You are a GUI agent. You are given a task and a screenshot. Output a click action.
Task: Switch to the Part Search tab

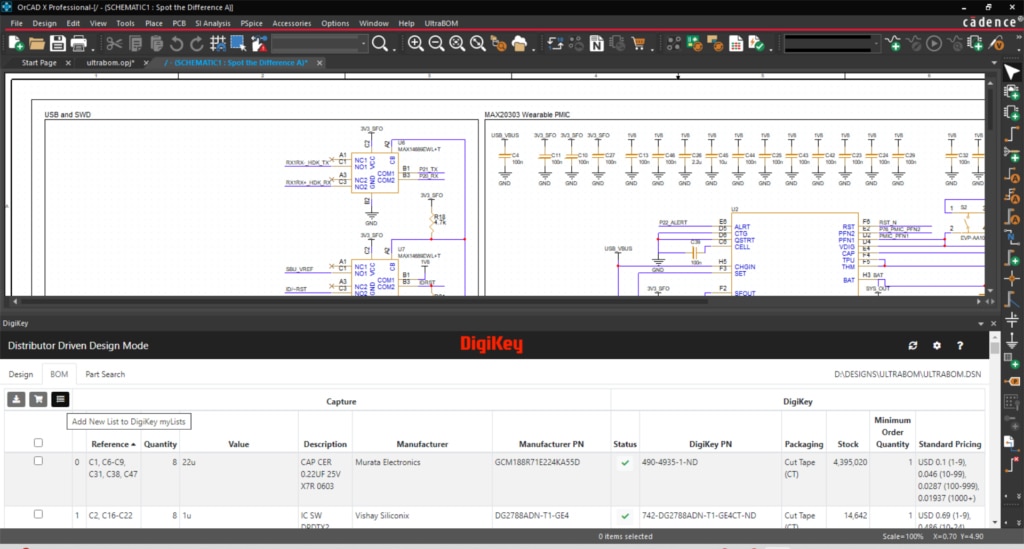[x=105, y=374]
